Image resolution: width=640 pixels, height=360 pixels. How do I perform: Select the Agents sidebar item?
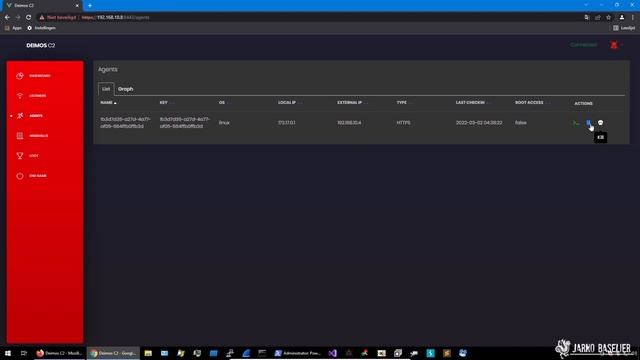[36, 116]
